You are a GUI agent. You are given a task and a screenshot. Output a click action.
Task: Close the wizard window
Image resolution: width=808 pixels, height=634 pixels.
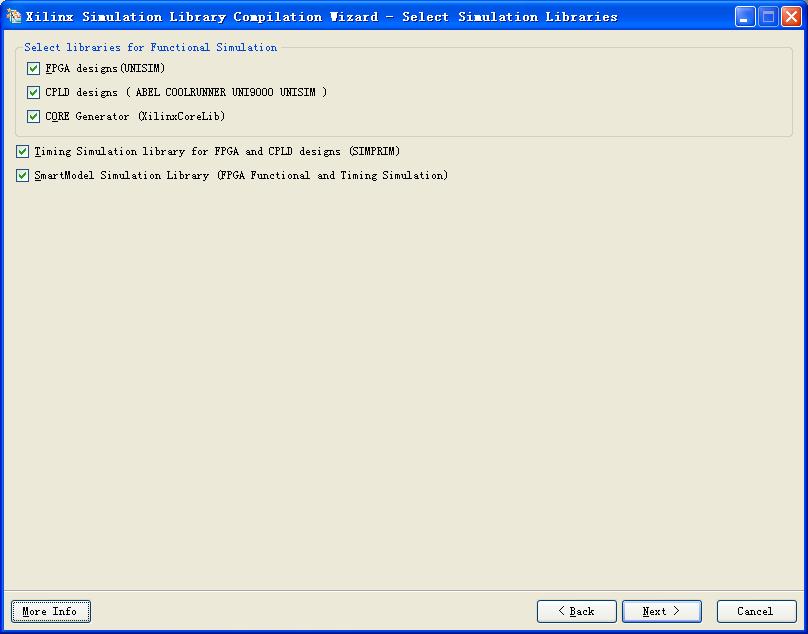791,16
